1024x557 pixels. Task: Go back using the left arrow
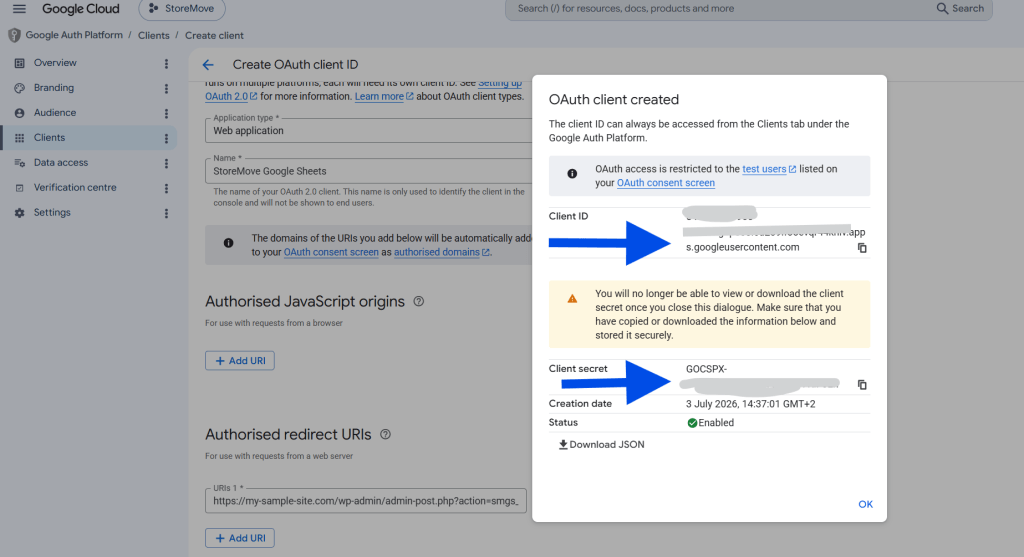click(x=208, y=65)
